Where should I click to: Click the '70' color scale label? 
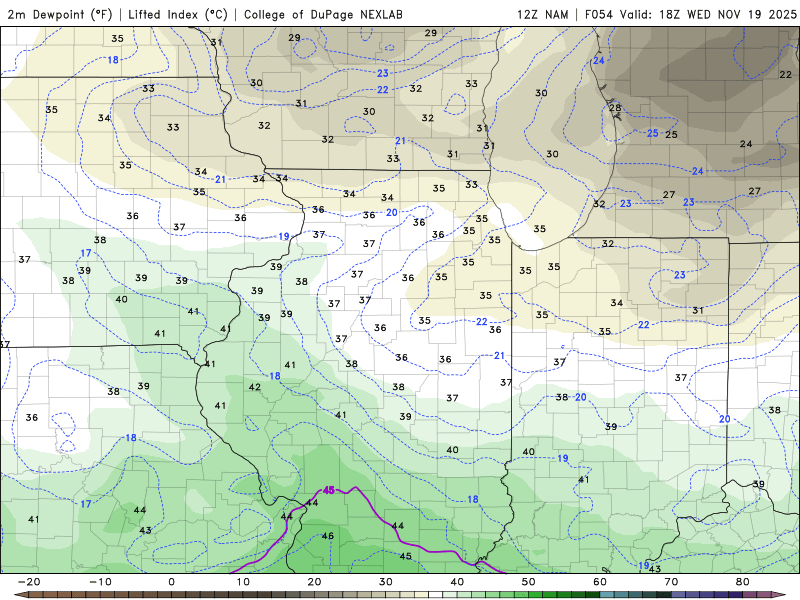671,581
